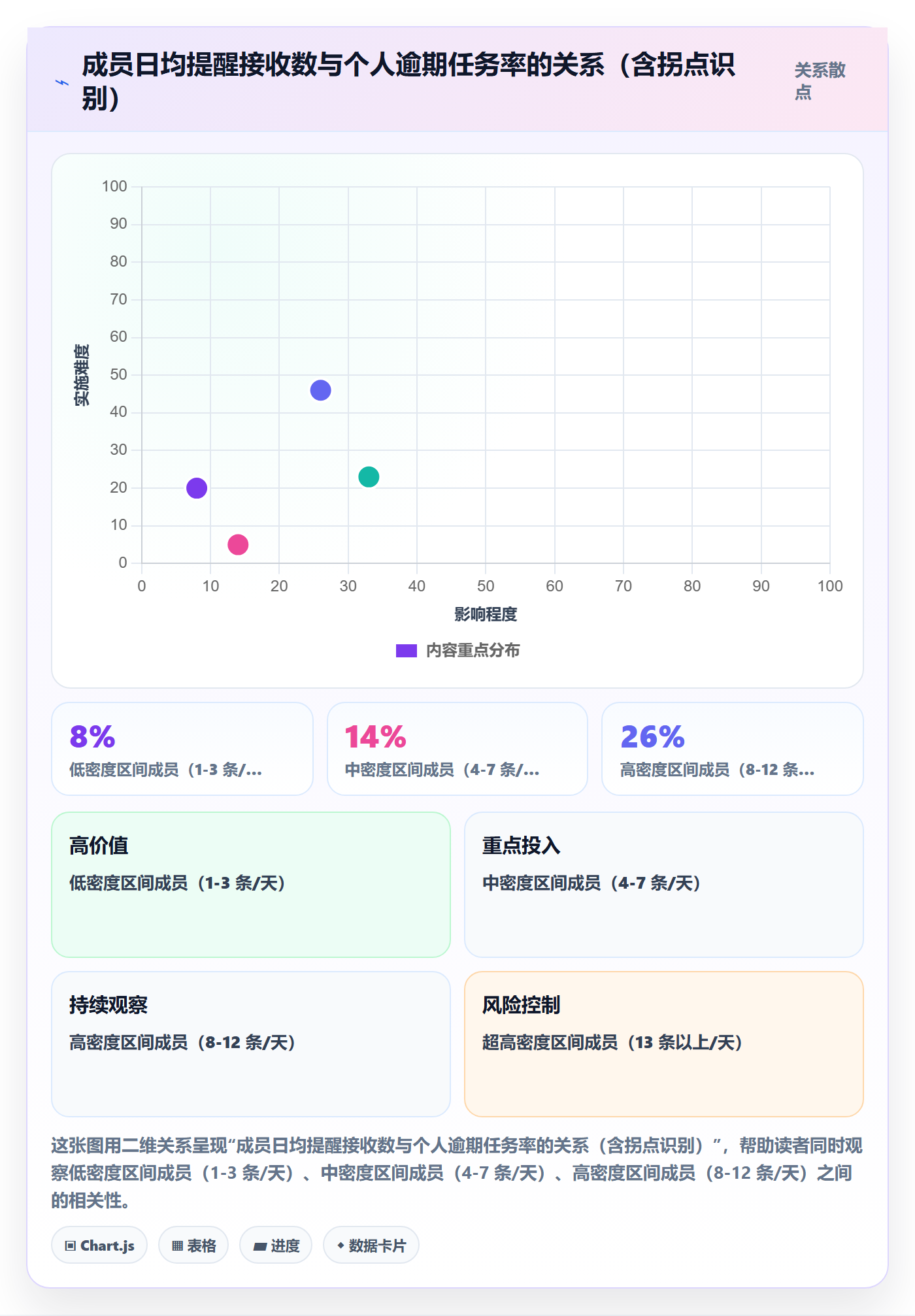Image resolution: width=915 pixels, height=1316 pixels.
Task: Select the purple scatter point at x=8
Action: 197,488
